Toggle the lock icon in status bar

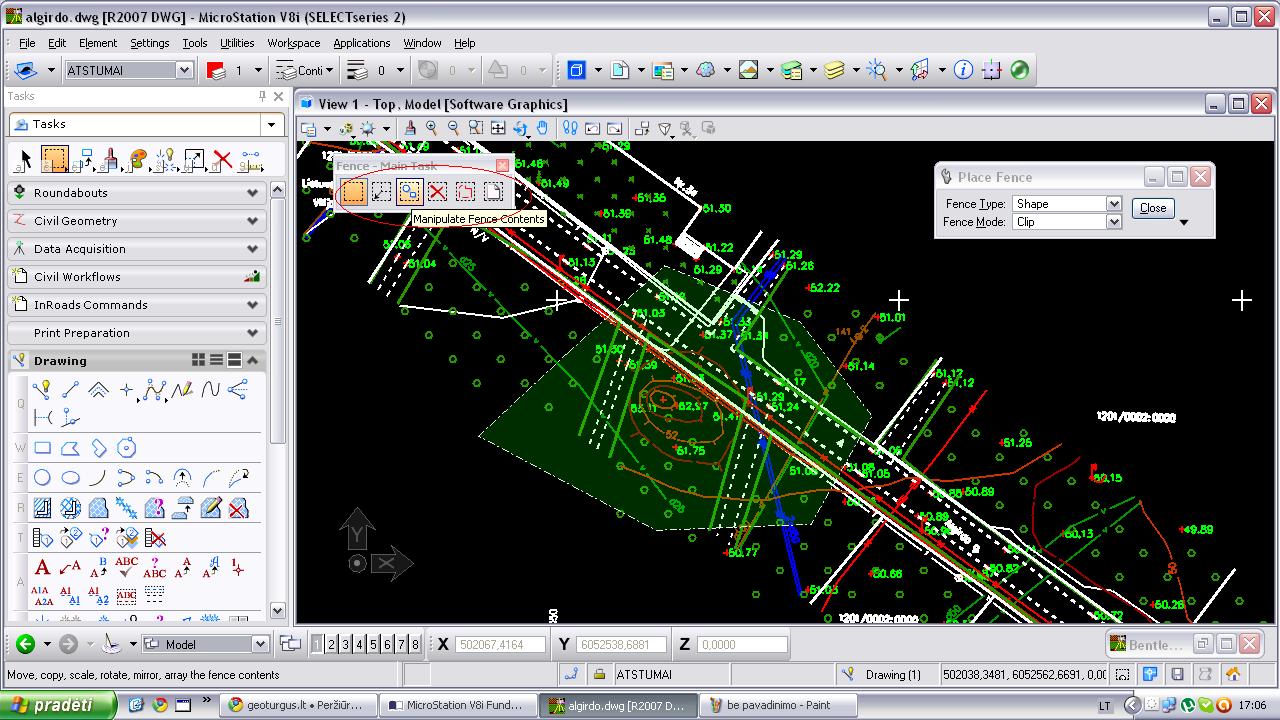pos(599,674)
